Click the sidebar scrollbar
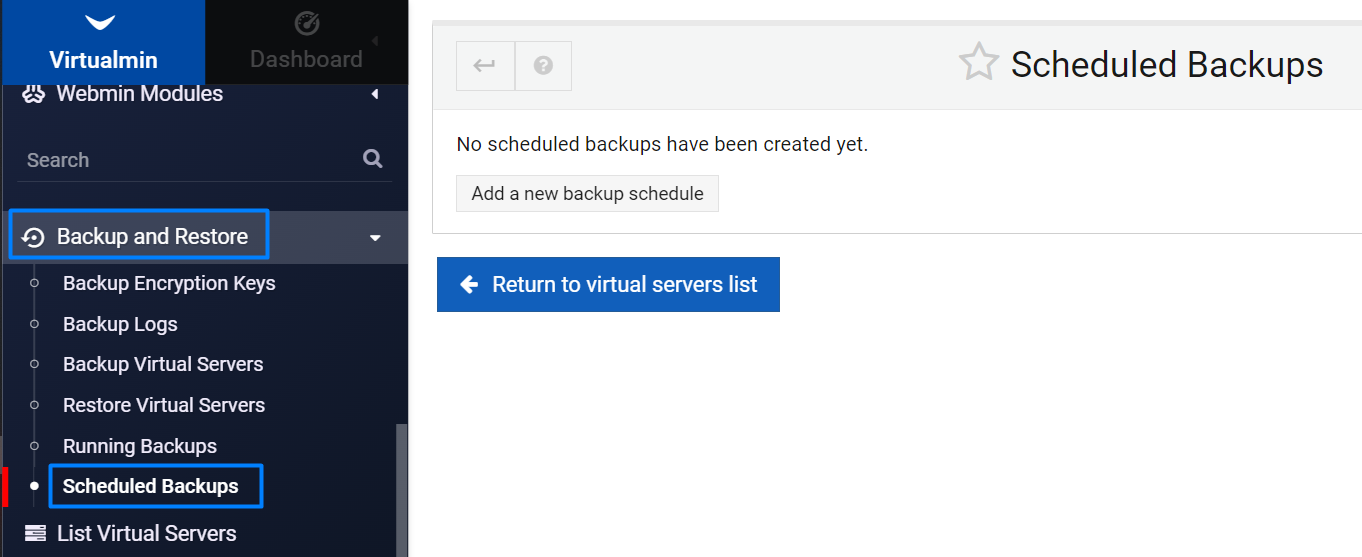Viewport: 1362px width, 557px height. click(402, 490)
